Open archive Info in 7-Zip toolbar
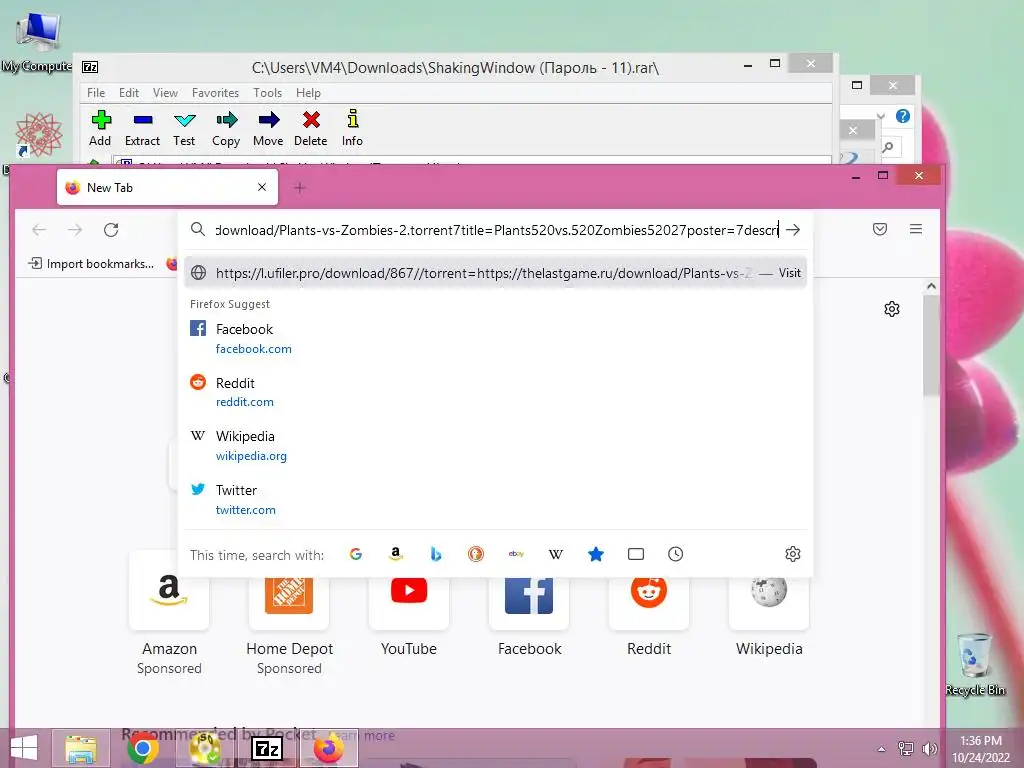The image size is (1024, 768). point(352,128)
